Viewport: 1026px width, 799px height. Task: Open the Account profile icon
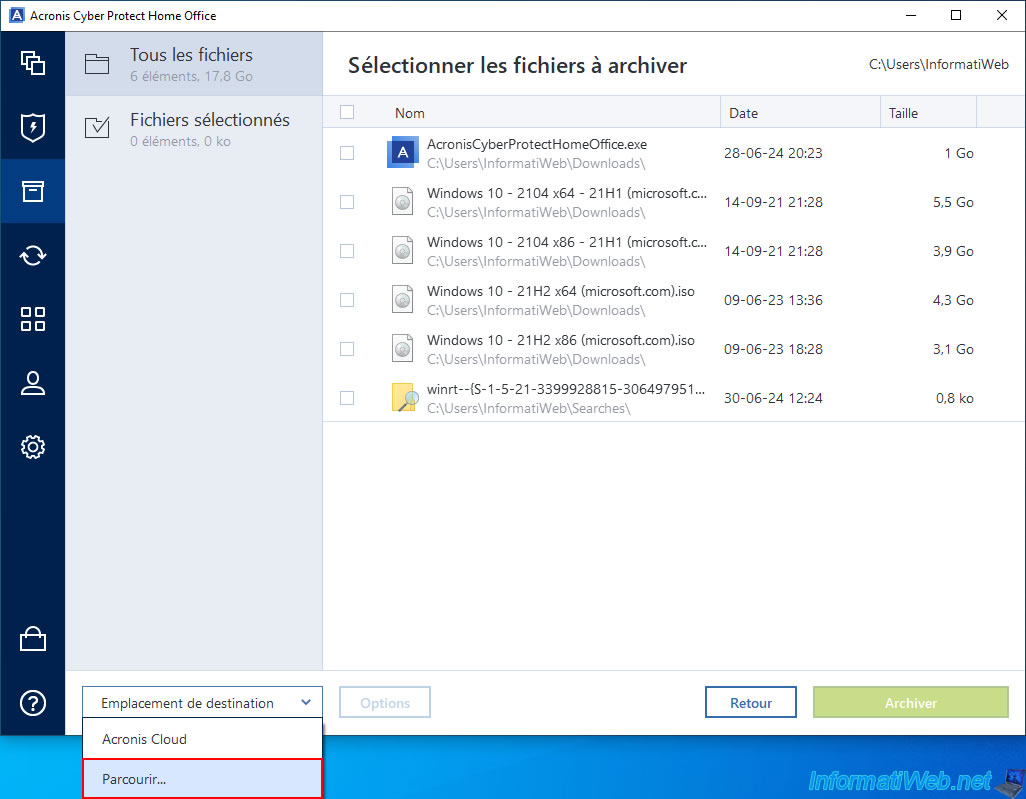pyautogui.click(x=33, y=383)
